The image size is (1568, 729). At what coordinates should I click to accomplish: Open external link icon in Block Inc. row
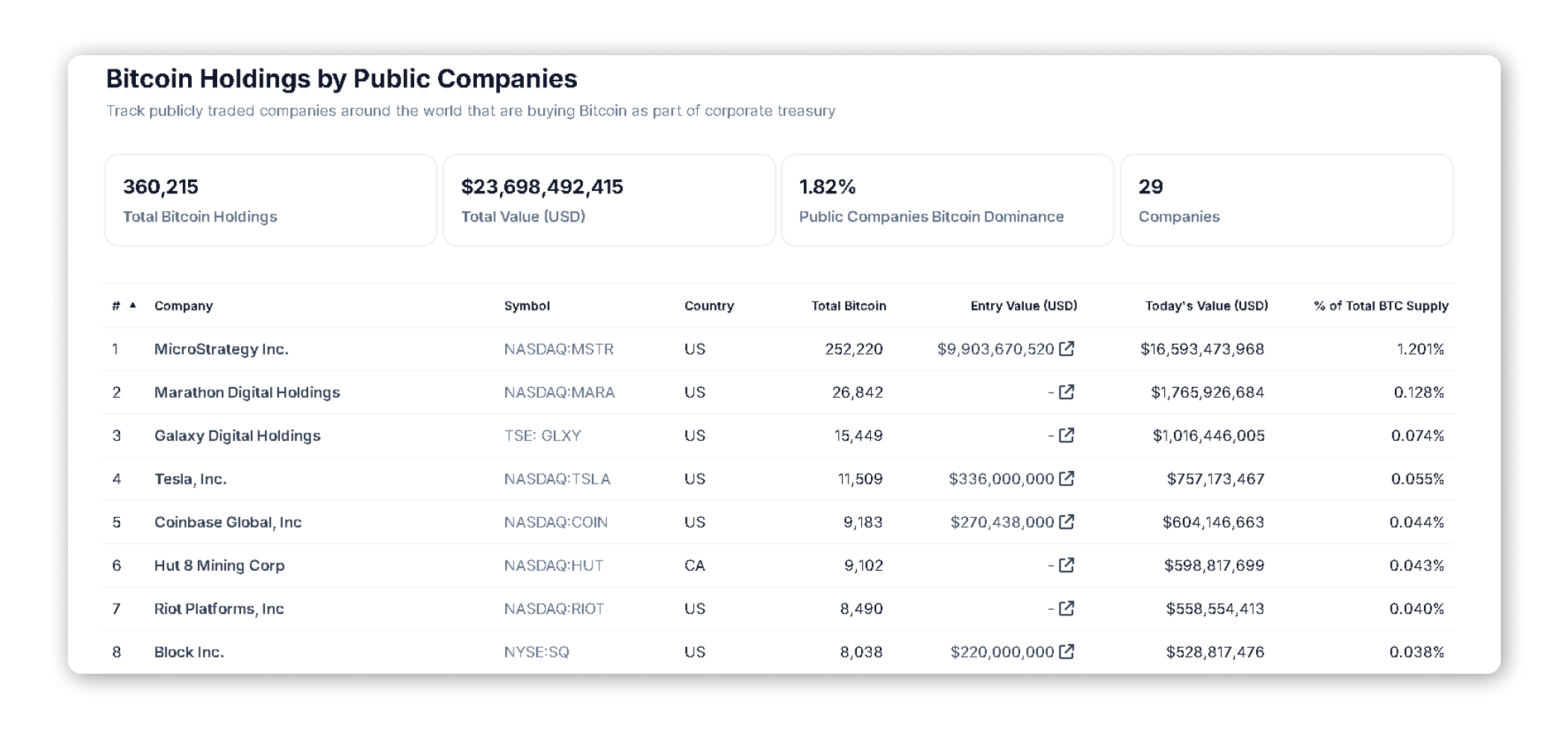click(1066, 651)
